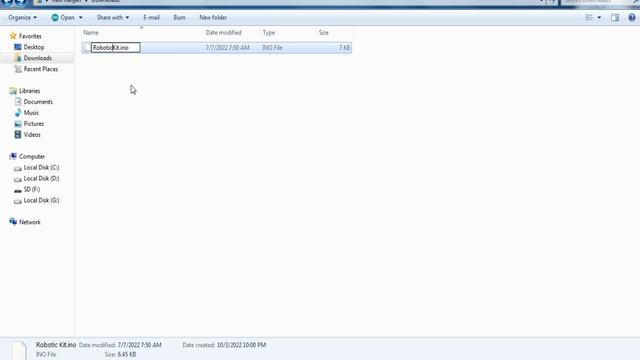Click the Burn toolbar button
The image size is (640, 360).
click(180, 18)
